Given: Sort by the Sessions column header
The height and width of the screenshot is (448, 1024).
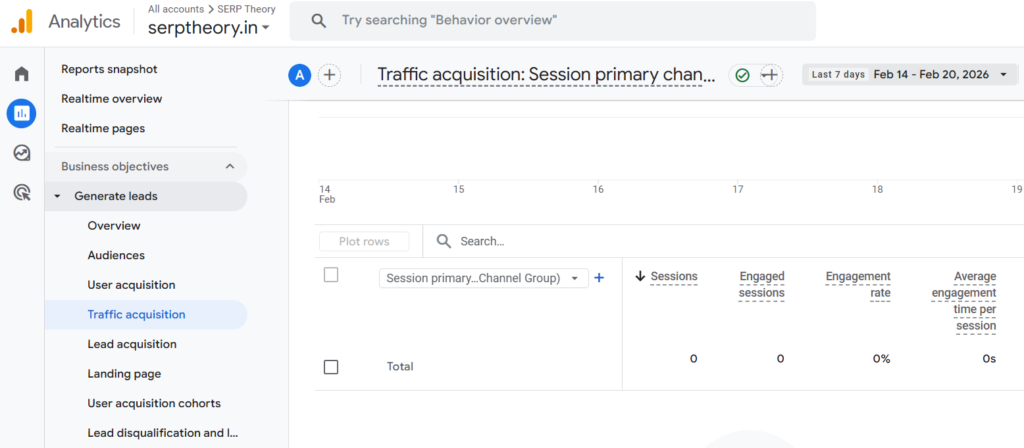Looking at the screenshot, I should (x=673, y=277).
